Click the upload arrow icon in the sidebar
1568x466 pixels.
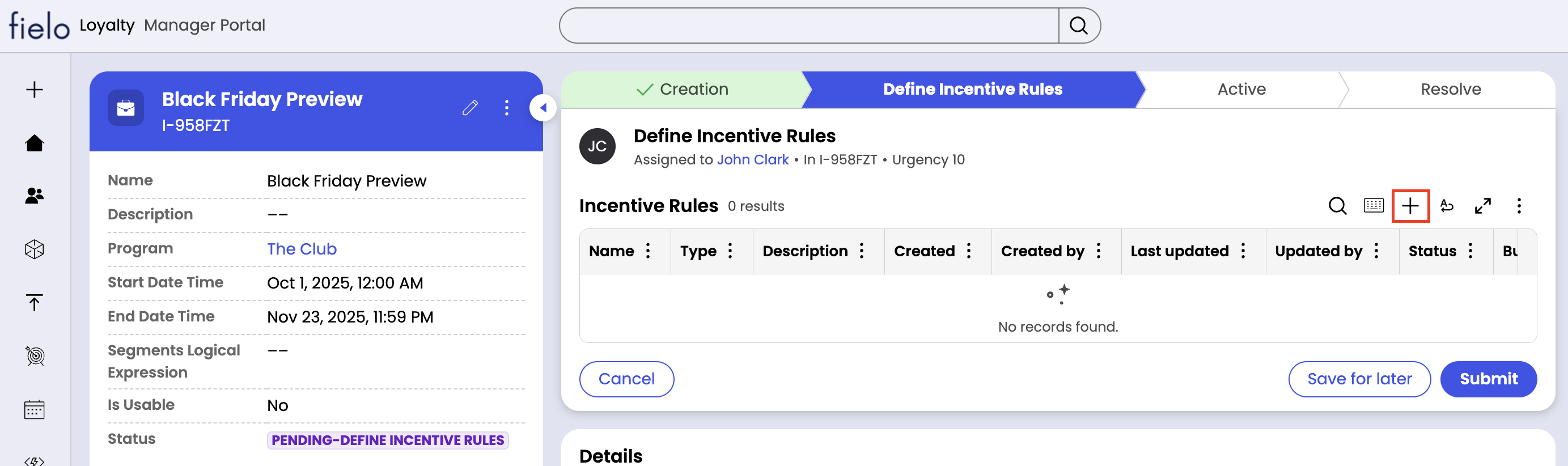tap(35, 302)
